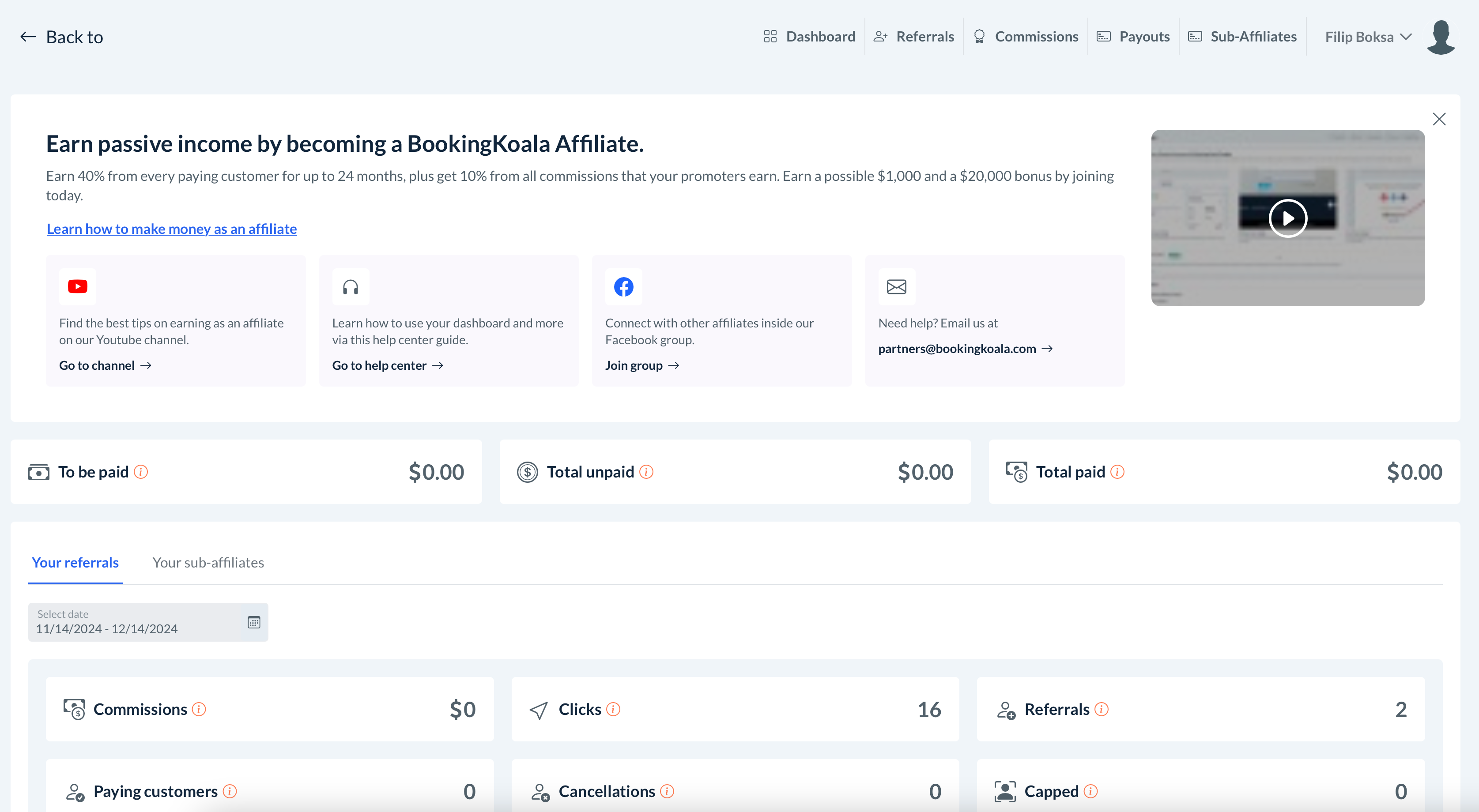Click 'Learn how to make money as an affiliate'
Screen dimensions: 1479x812
[x=171, y=229]
